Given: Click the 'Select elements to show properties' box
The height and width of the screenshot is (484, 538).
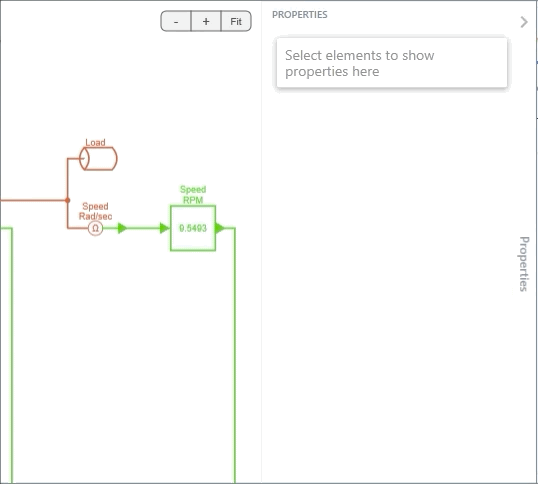Looking at the screenshot, I should [392, 63].
